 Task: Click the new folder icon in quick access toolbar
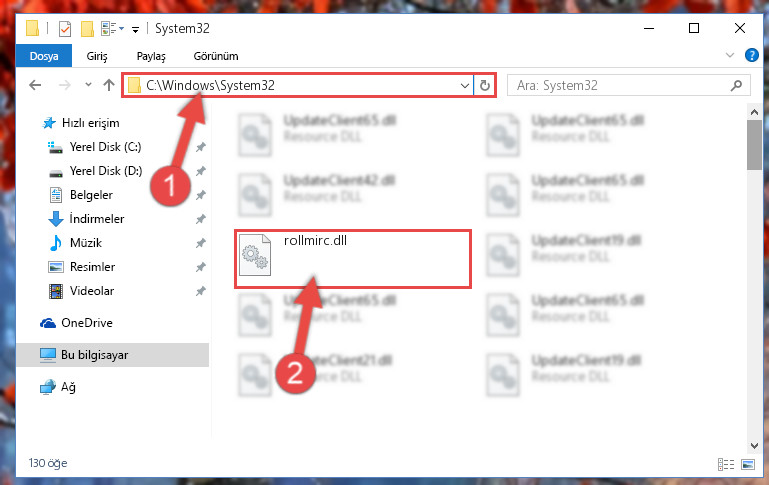87,29
